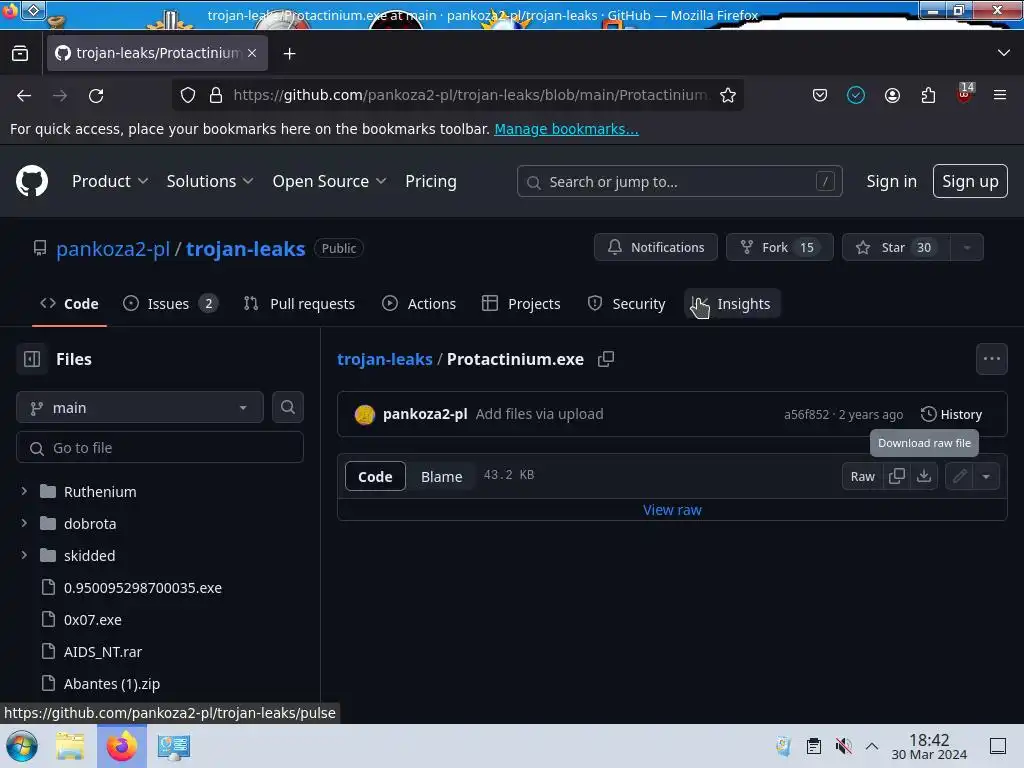Open commit a56f852
This screenshot has width=1024, height=768.
pyautogui.click(x=806, y=415)
